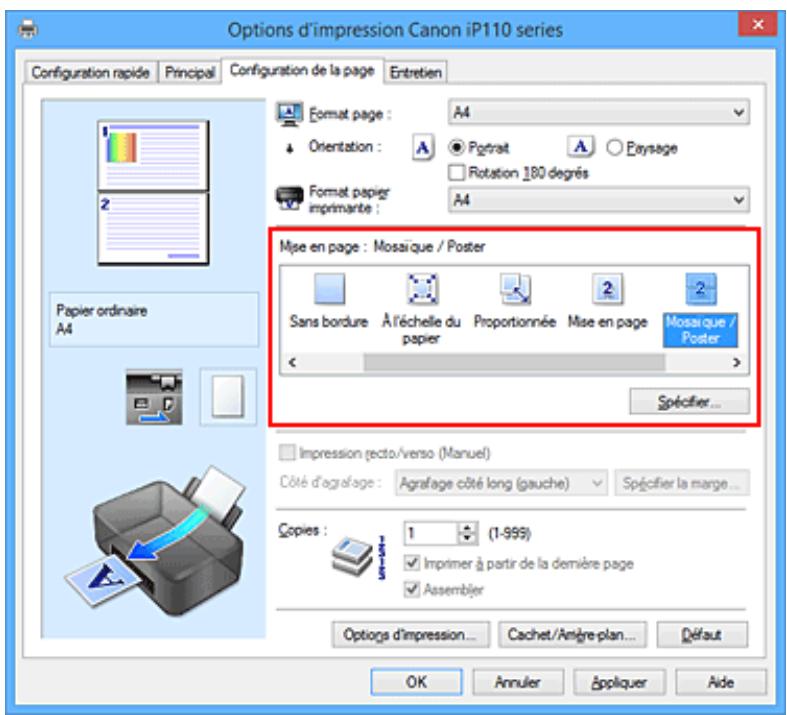Increase copies with the up spinner arrow
The image size is (787, 715).
tap(467, 528)
